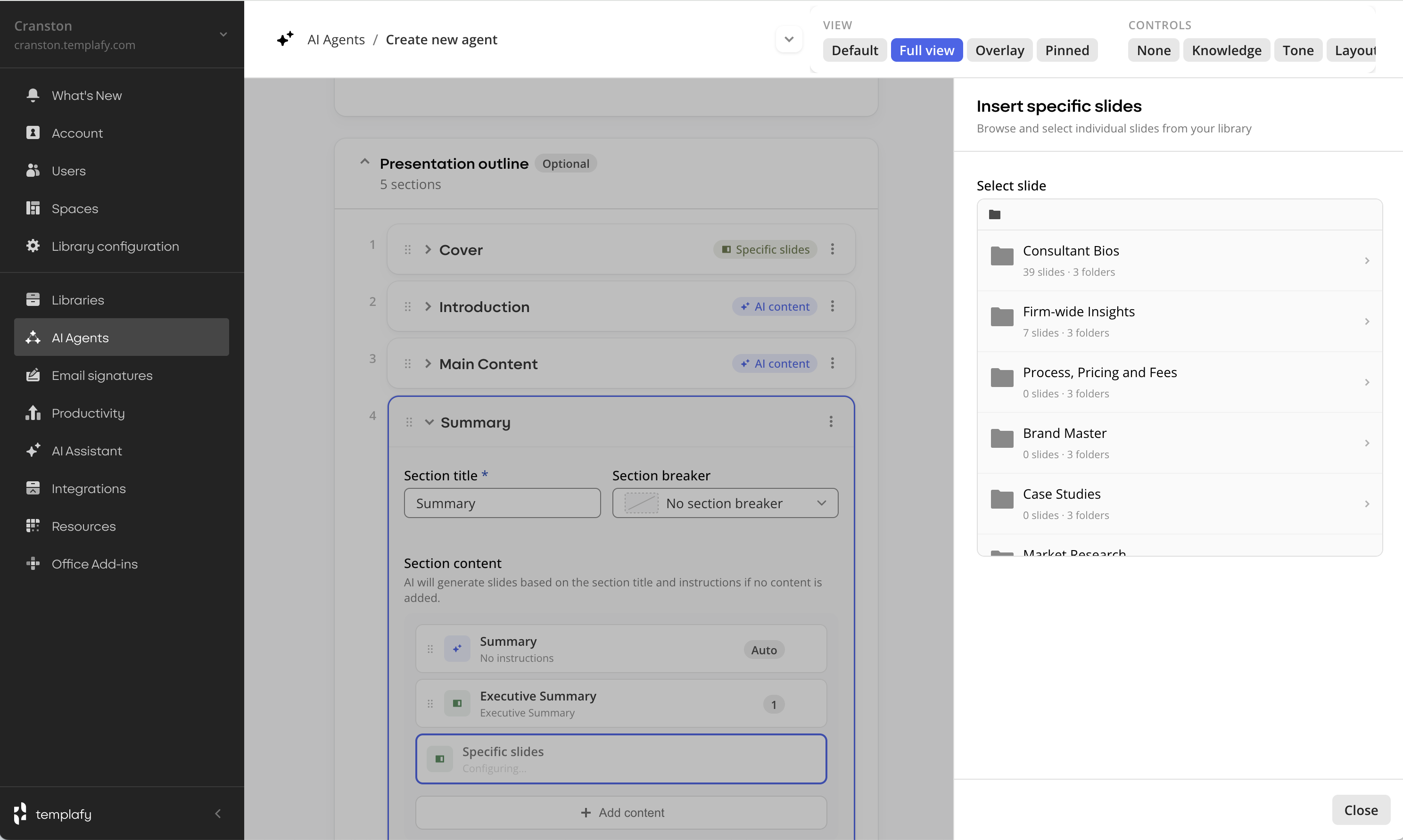This screenshot has width=1403, height=840.
Task: Click the Account person icon
Action: click(33, 133)
